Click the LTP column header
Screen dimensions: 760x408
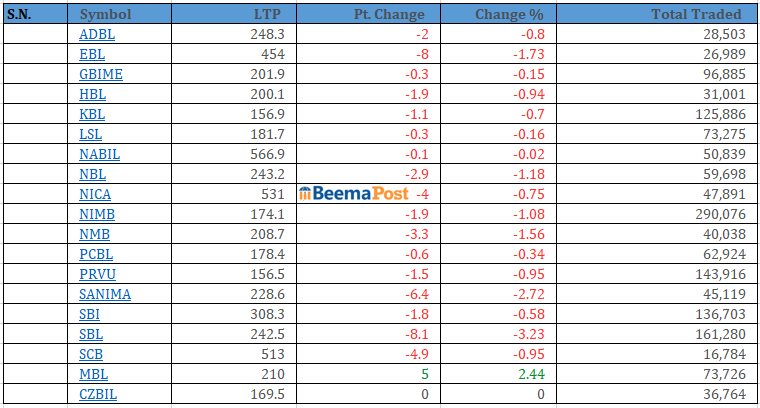270,14
